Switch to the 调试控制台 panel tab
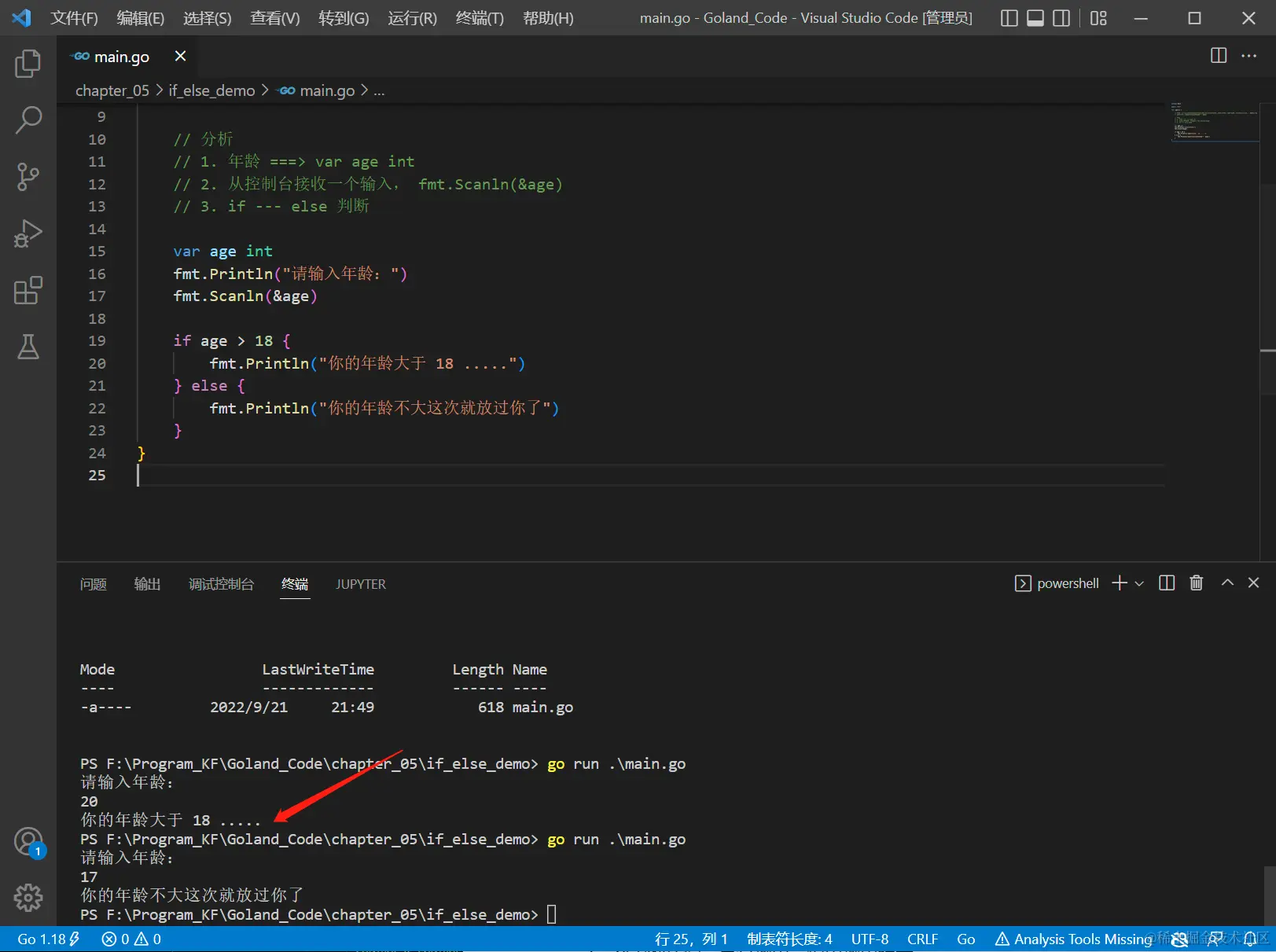Image resolution: width=1276 pixels, height=952 pixels. 221,584
